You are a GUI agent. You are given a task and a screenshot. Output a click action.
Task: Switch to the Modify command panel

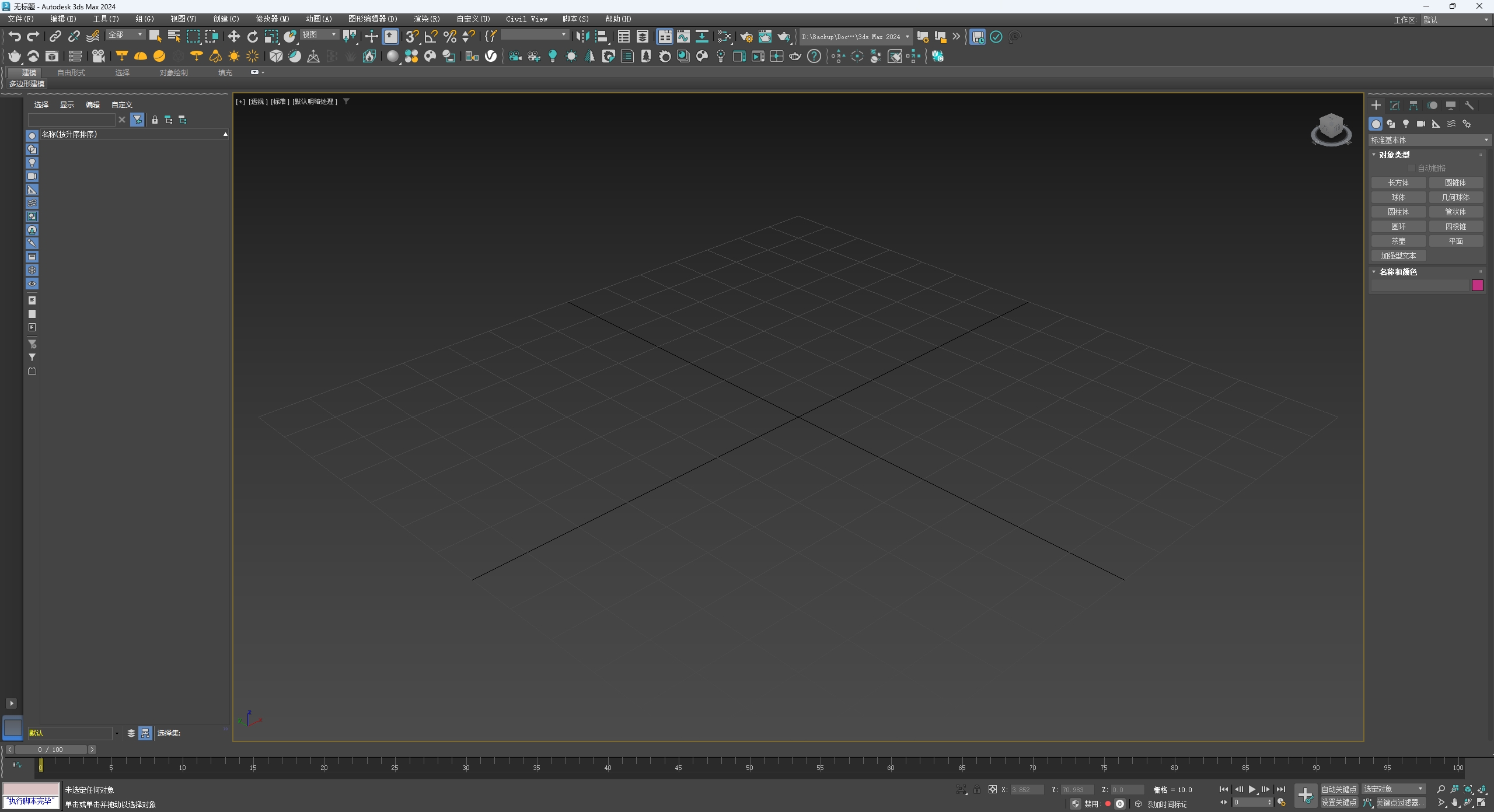(x=1395, y=105)
